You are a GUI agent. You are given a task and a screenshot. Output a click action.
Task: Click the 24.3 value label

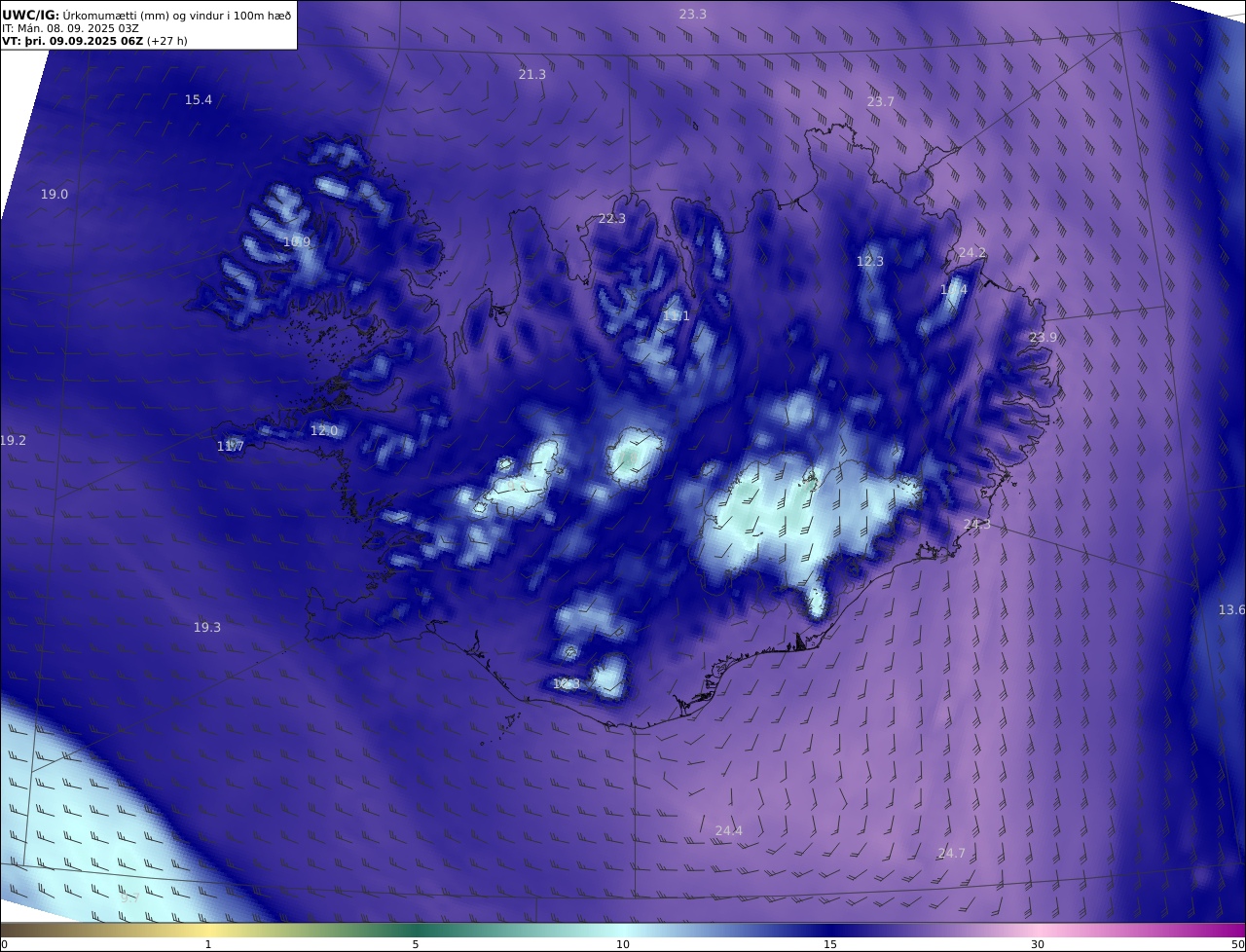click(x=977, y=524)
